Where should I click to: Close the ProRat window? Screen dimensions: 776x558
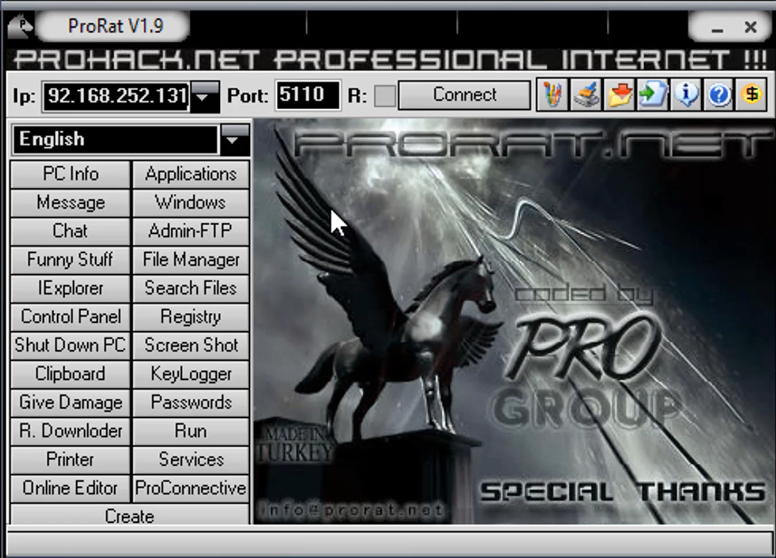click(x=751, y=27)
